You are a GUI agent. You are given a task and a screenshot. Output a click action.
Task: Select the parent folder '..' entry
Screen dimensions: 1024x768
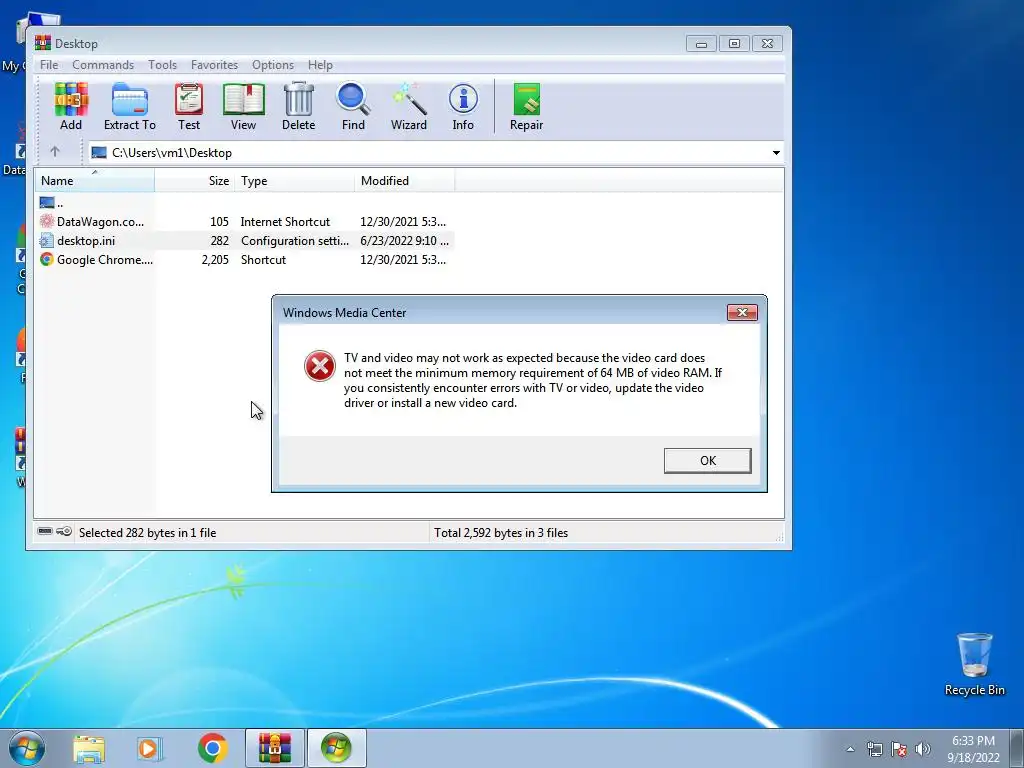coord(52,203)
